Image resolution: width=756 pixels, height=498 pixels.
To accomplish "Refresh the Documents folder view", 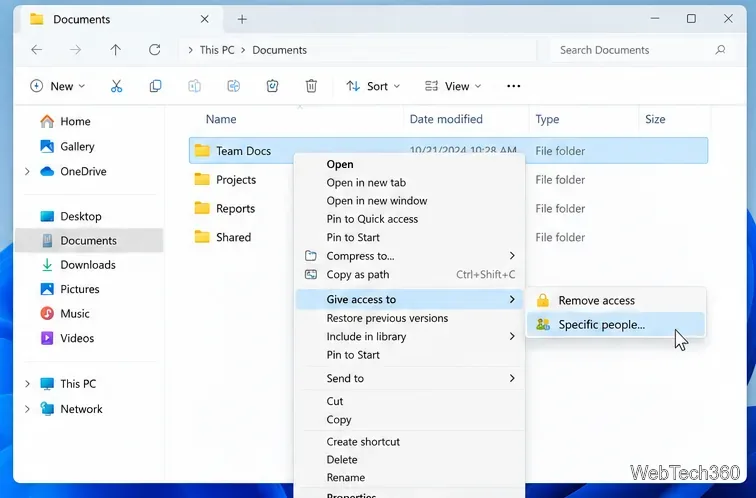I will 154,50.
